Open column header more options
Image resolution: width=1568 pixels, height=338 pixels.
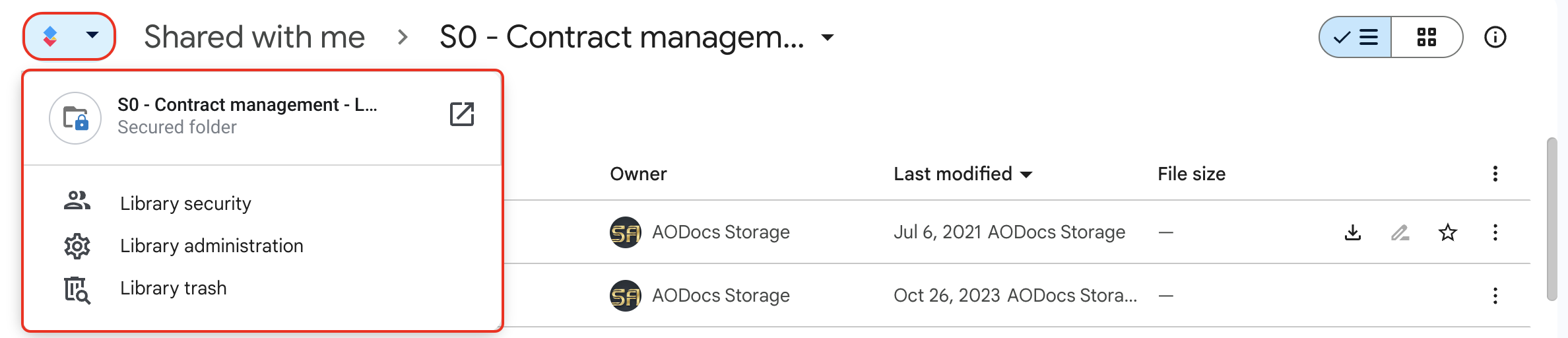click(1495, 174)
